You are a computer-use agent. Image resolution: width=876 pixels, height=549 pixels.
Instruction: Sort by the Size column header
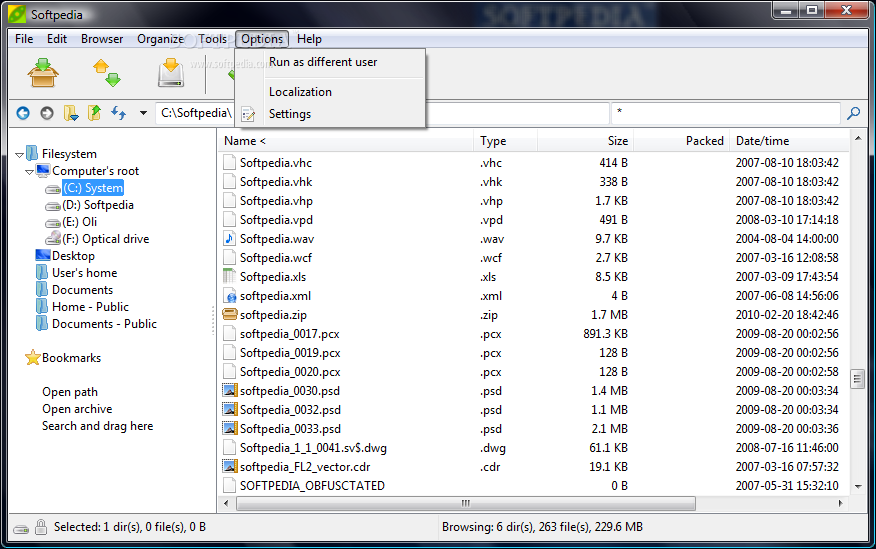pyautogui.click(x=585, y=141)
